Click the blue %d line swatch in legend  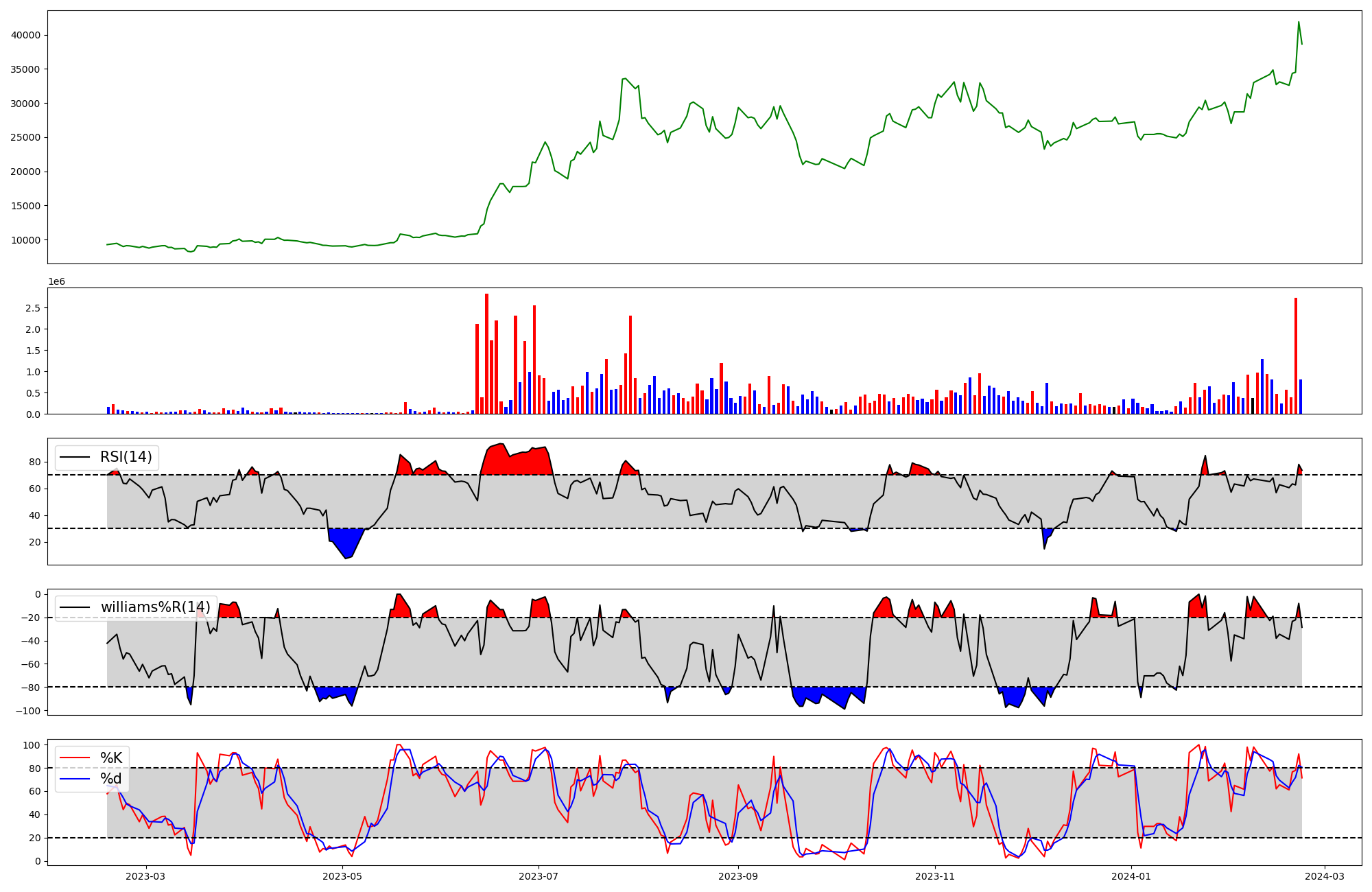tap(75, 779)
